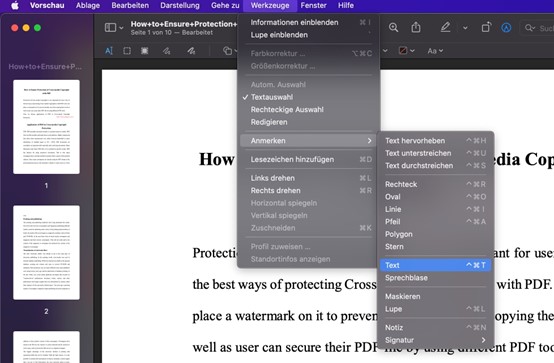Click the zoom in magnifier icon

click(393, 28)
